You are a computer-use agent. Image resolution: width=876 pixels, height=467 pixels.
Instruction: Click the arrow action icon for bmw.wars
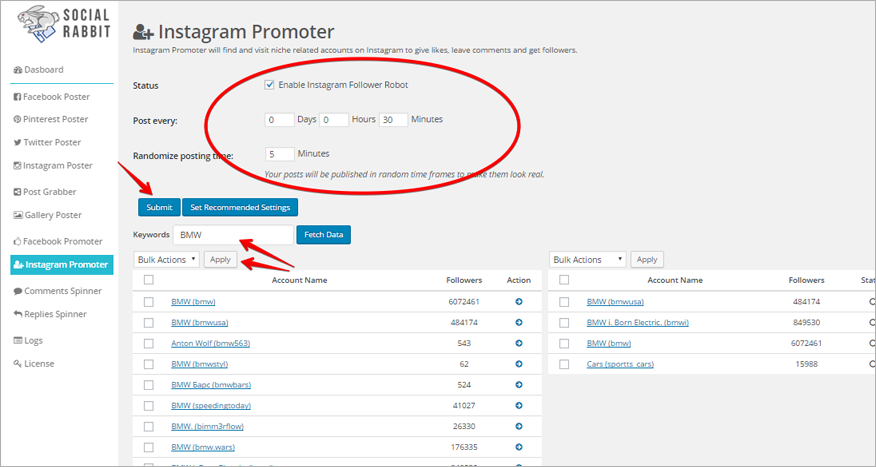tap(519, 447)
